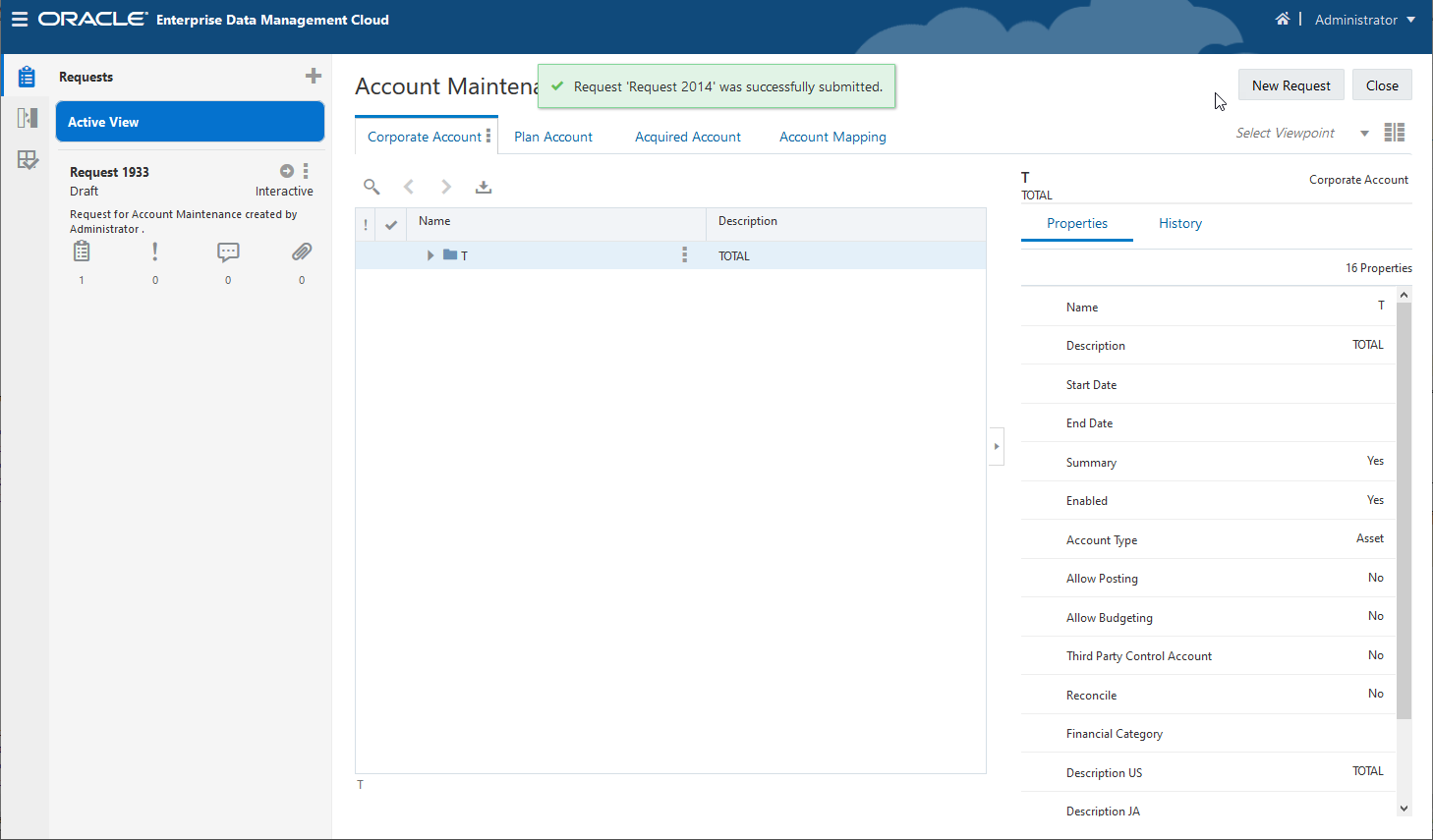Select the compare panel icon in left sidebar

[x=28, y=117]
